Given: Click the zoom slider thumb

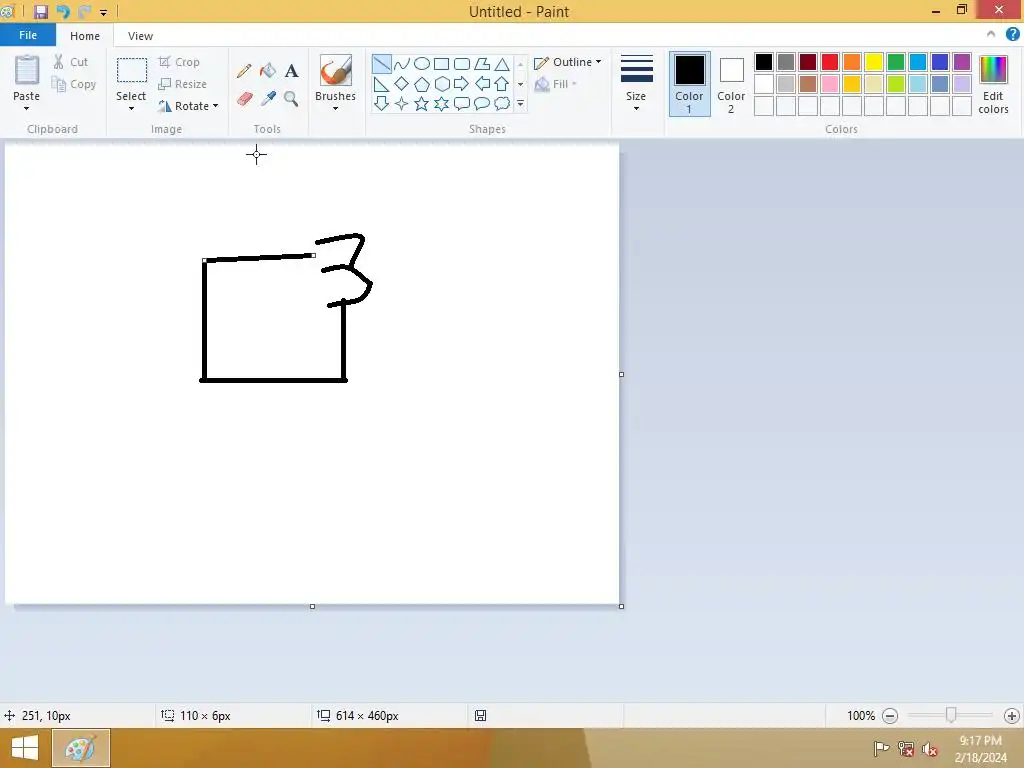Looking at the screenshot, I should [951, 715].
